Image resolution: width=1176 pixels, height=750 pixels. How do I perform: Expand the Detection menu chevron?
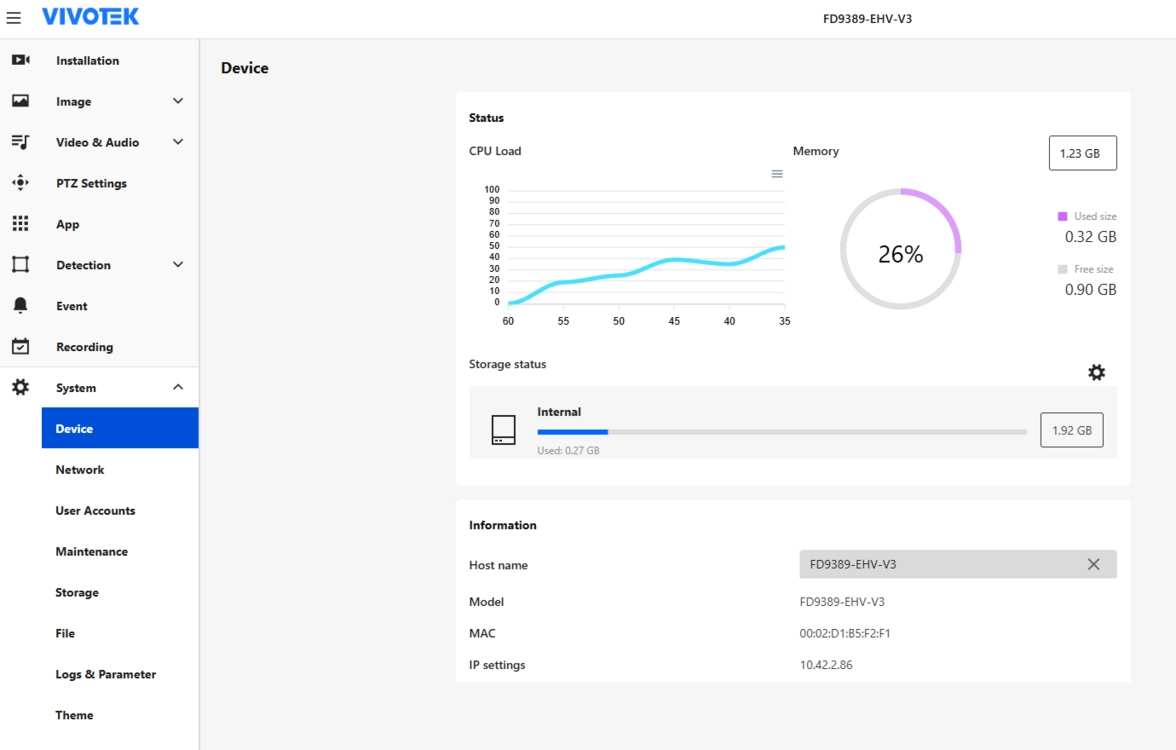(178, 265)
